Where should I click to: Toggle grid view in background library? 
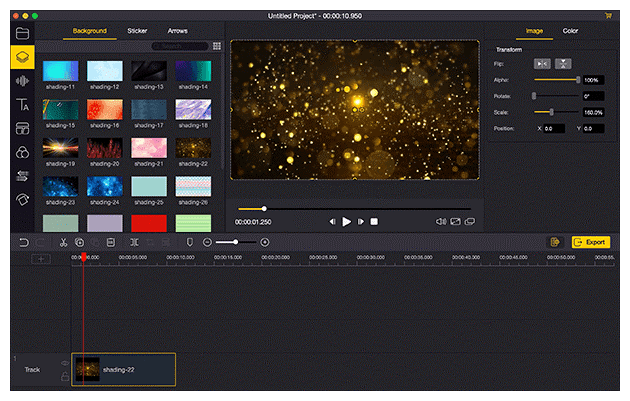(217, 46)
